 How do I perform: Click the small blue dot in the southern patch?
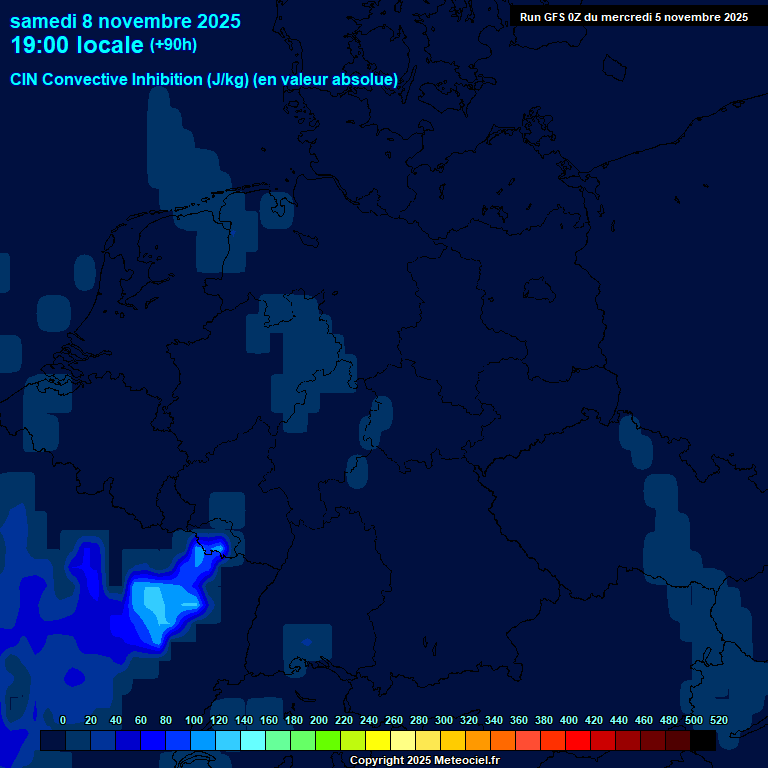coord(306,640)
